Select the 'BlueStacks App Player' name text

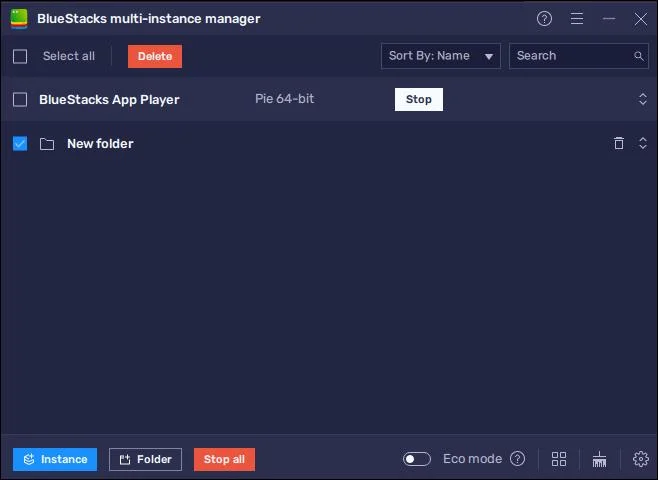tap(109, 100)
